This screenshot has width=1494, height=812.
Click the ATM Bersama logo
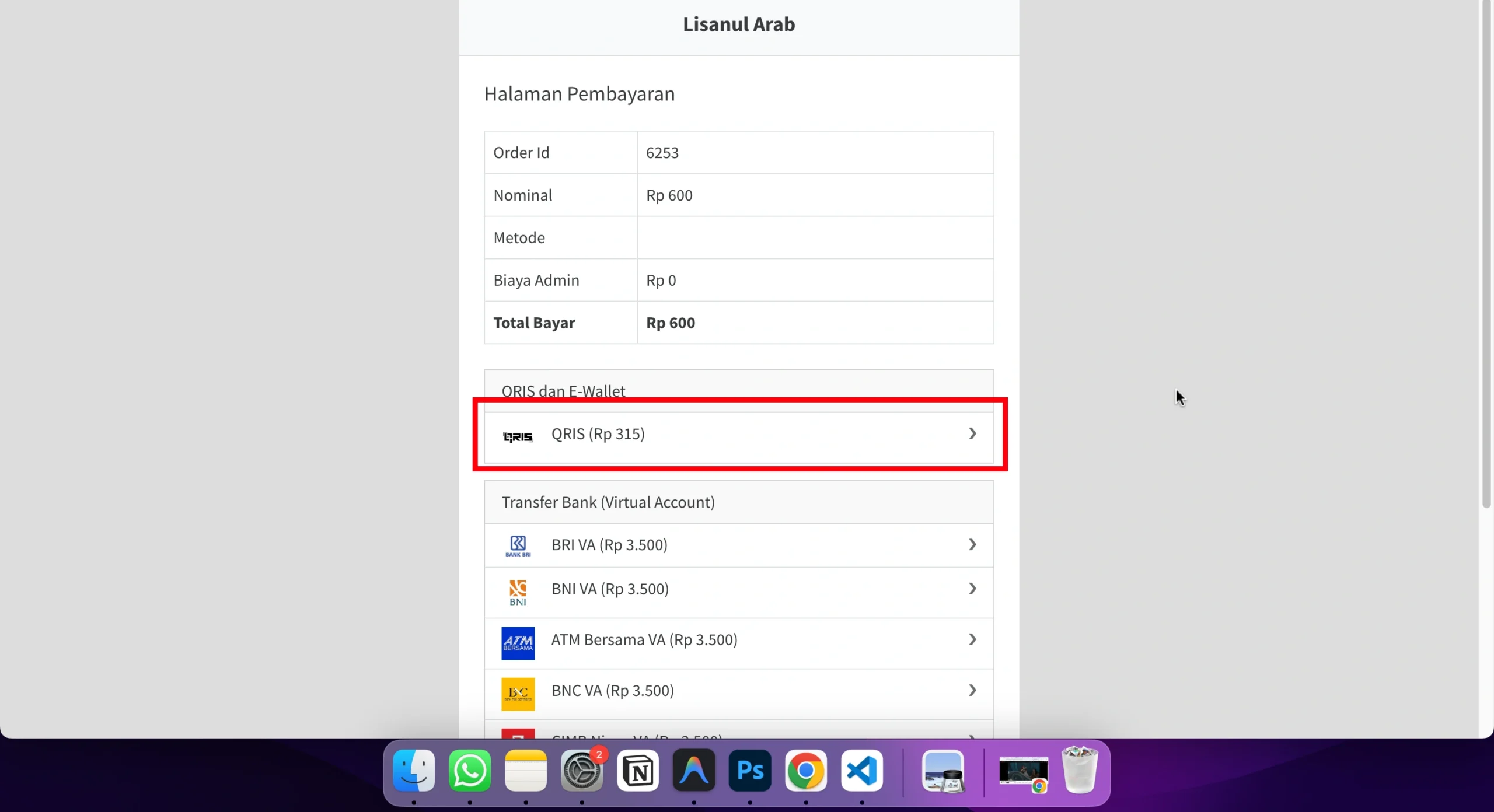[518, 643]
